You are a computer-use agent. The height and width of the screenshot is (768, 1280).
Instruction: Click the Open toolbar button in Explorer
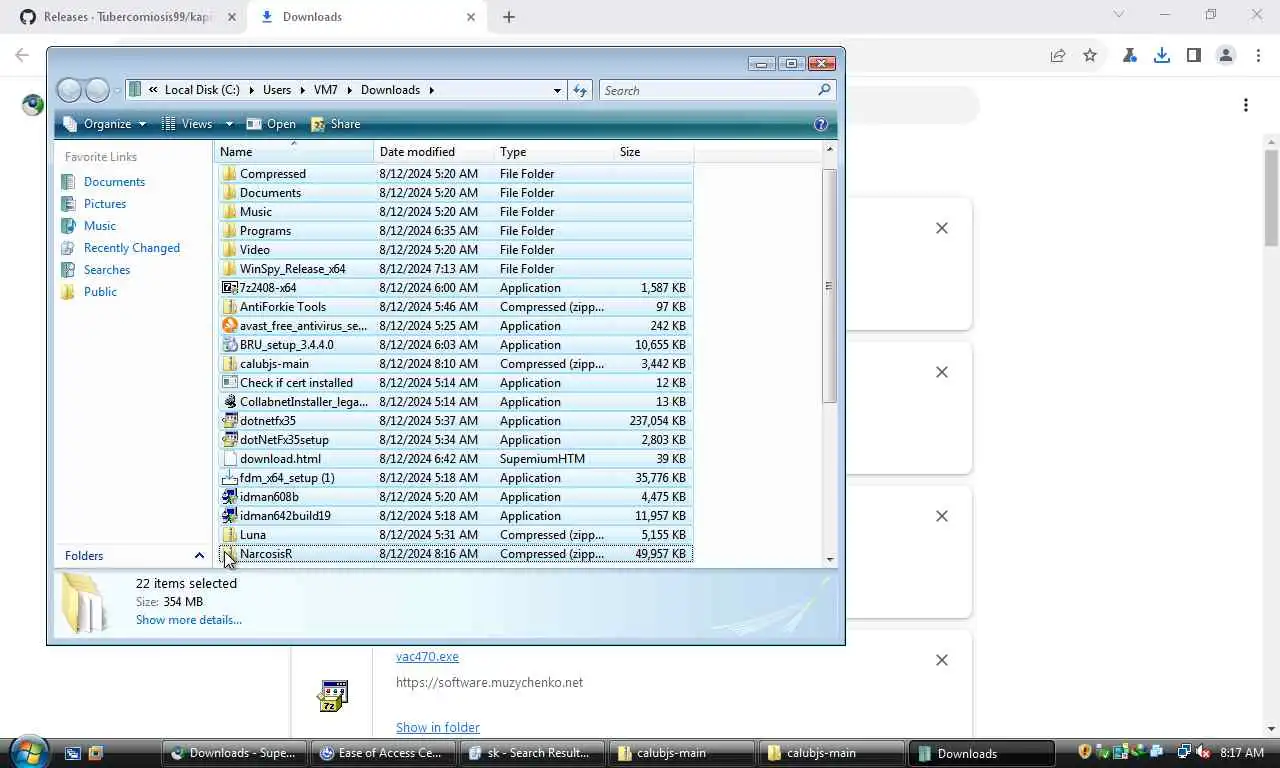coord(271,124)
